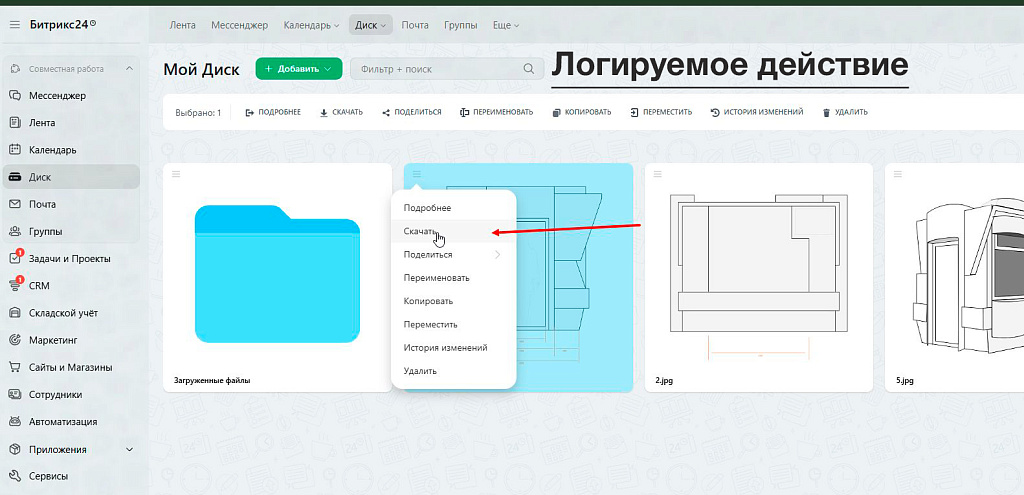Click the search magnifier icon in filter
1024x495 pixels.
(x=529, y=69)
